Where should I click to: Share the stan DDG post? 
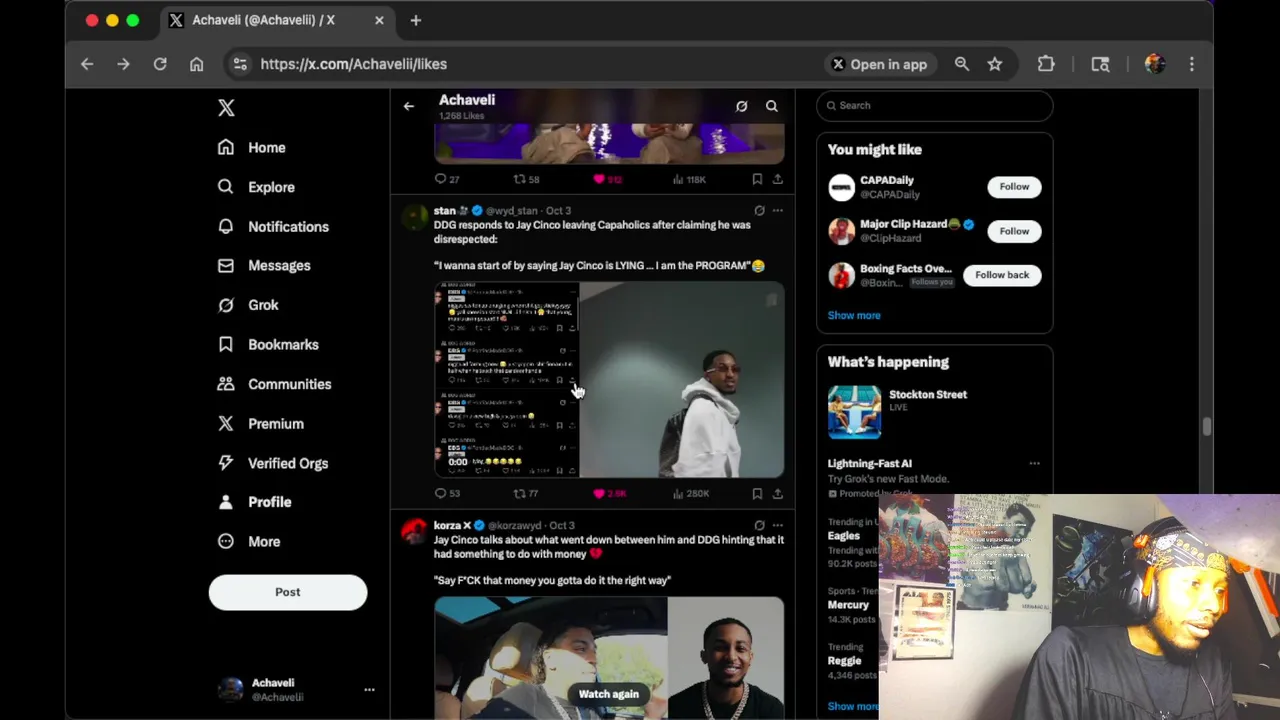pos(777,493)
